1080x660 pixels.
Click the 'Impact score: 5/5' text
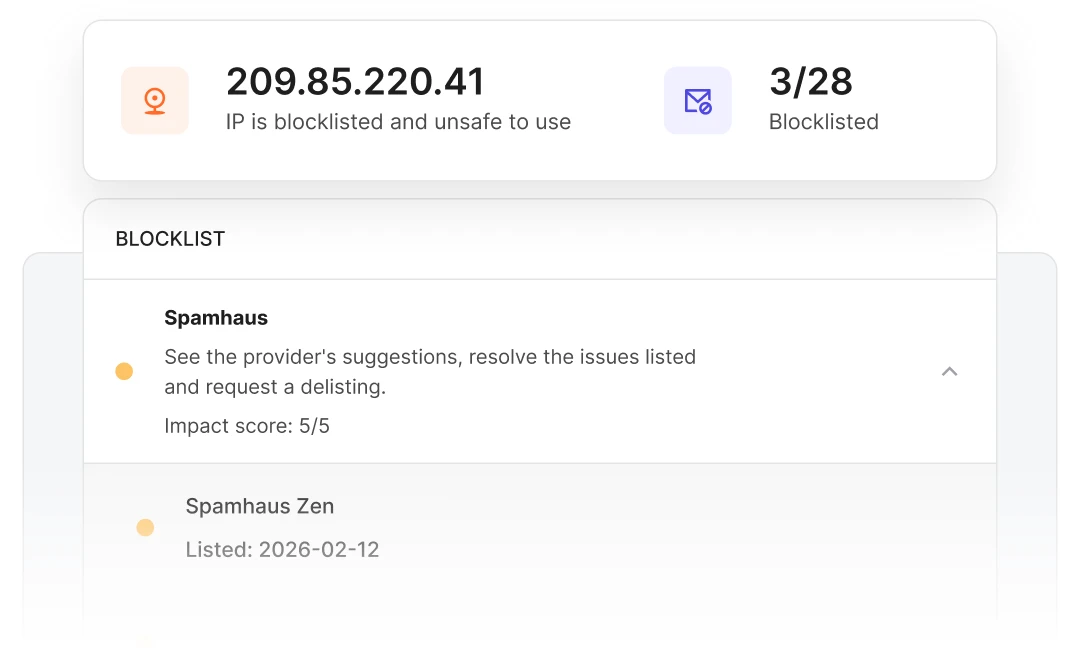[x=246, y=427]
